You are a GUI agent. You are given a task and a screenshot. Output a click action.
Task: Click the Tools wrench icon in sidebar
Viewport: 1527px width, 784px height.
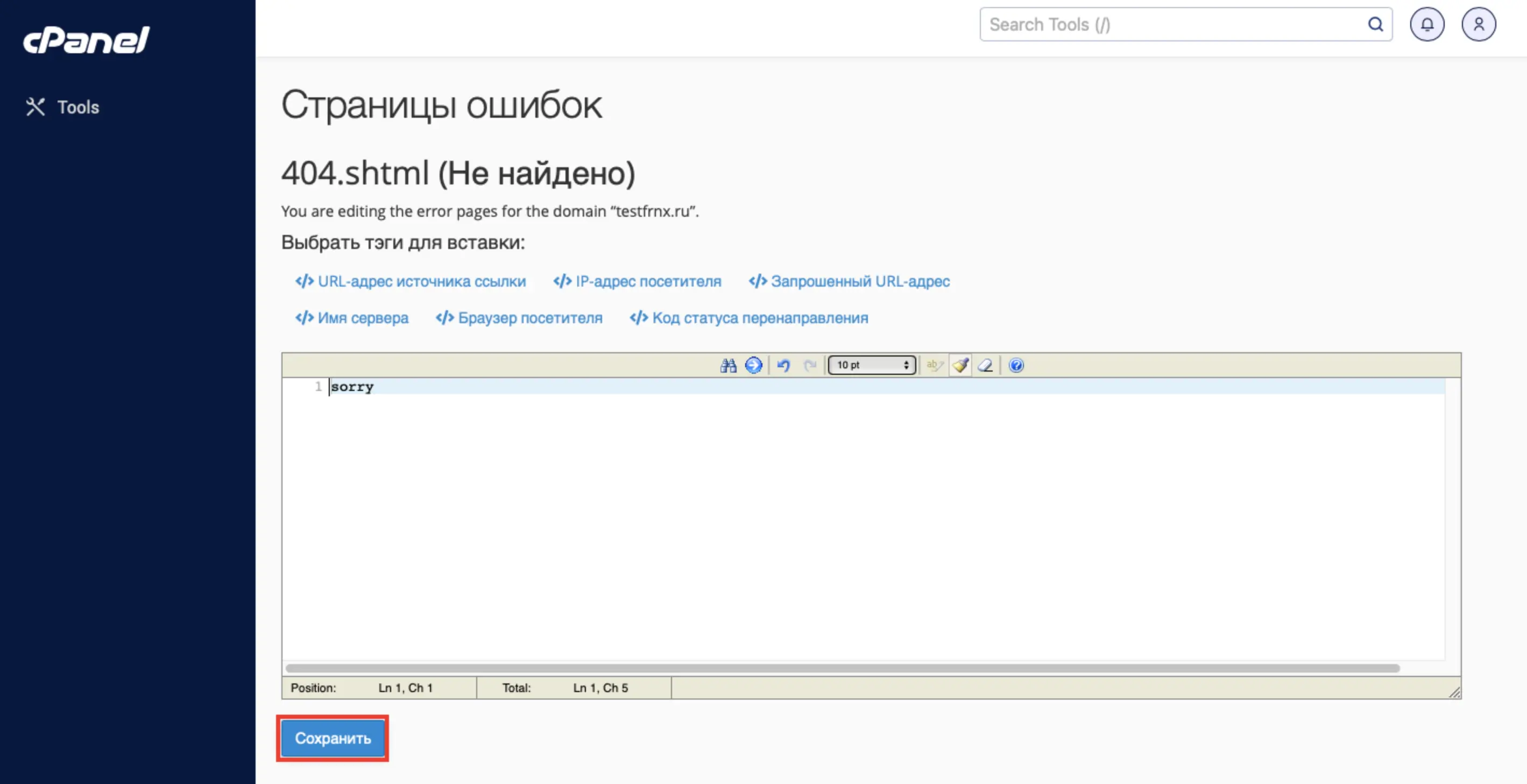[x=35, y=107]
